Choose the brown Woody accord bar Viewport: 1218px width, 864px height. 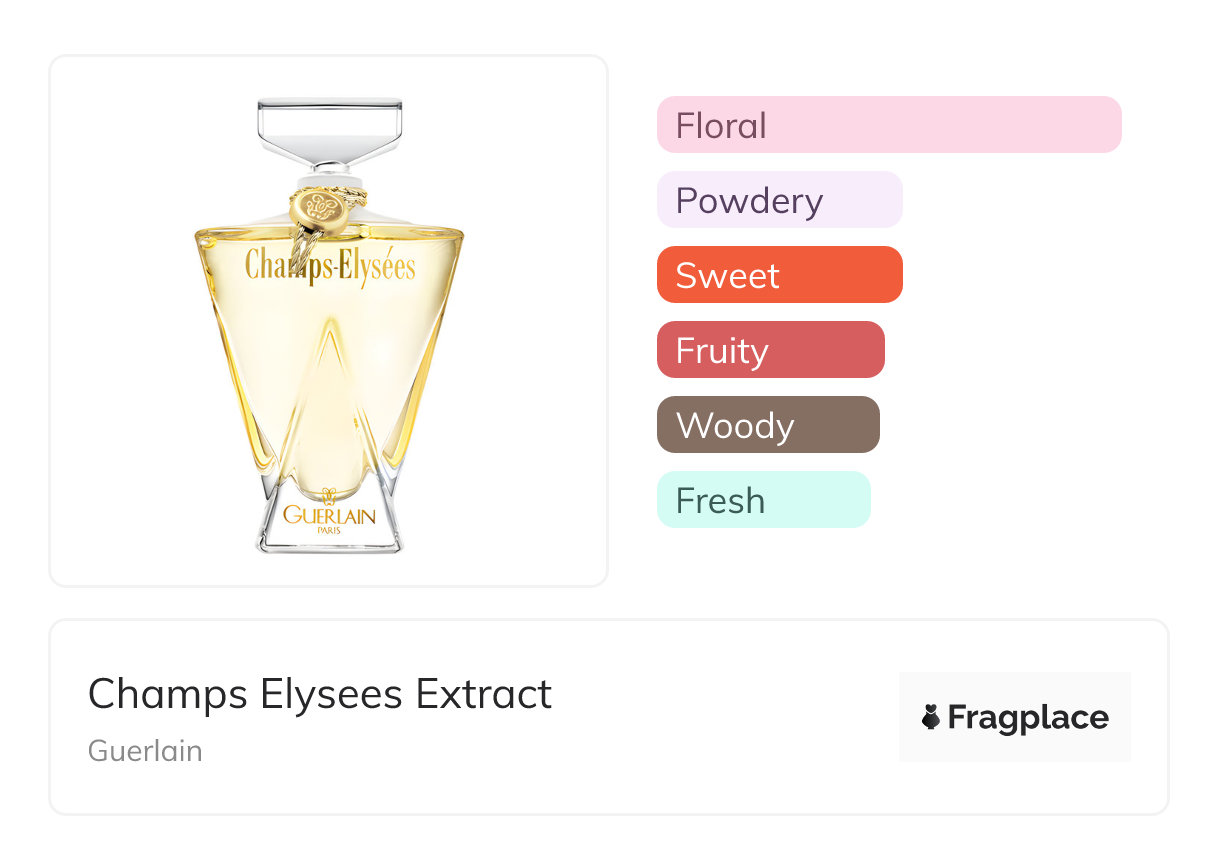pos(767,425)
